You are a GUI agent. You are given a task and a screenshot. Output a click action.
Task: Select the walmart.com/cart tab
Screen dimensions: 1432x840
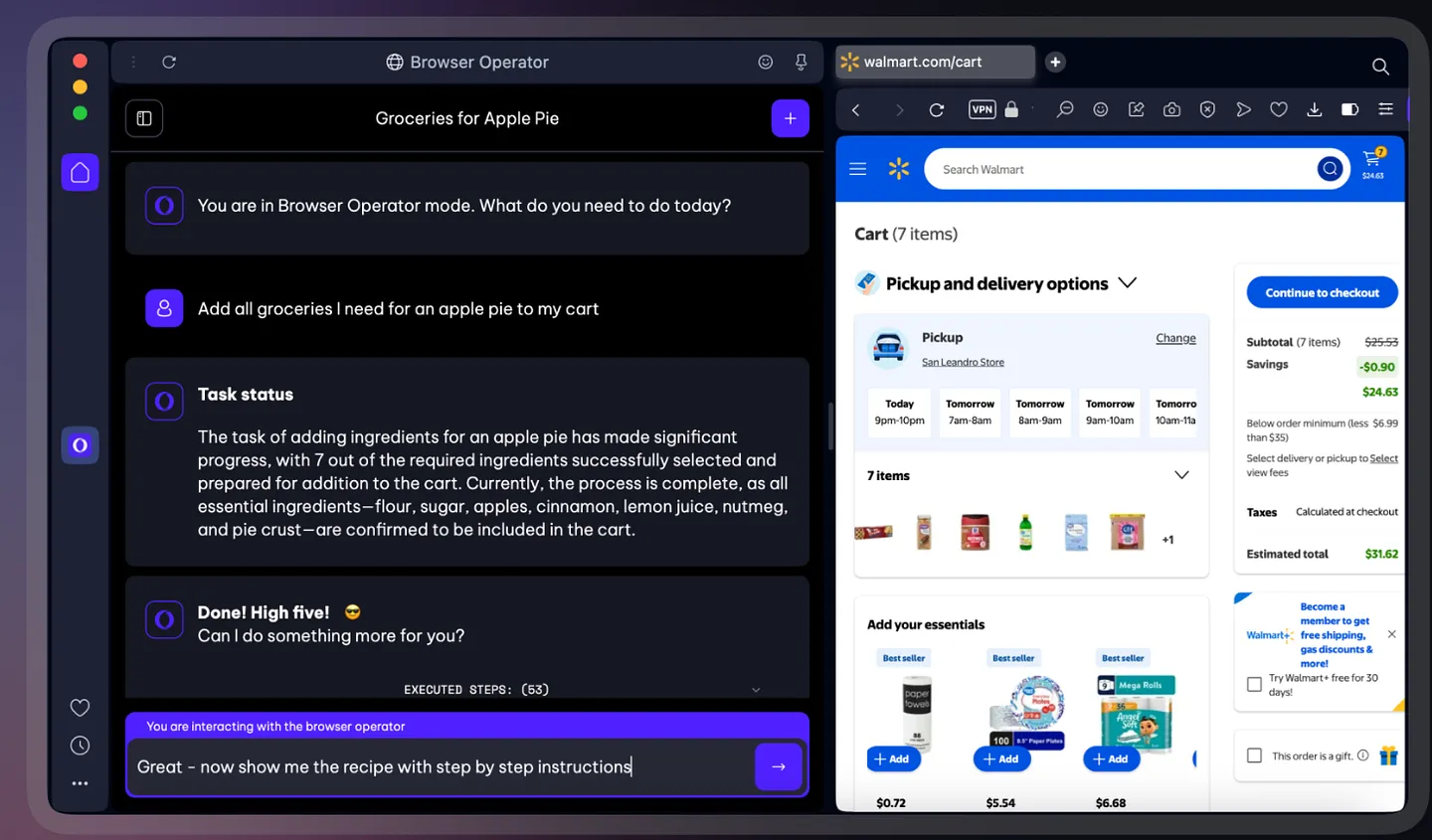[x=933, y=62]
